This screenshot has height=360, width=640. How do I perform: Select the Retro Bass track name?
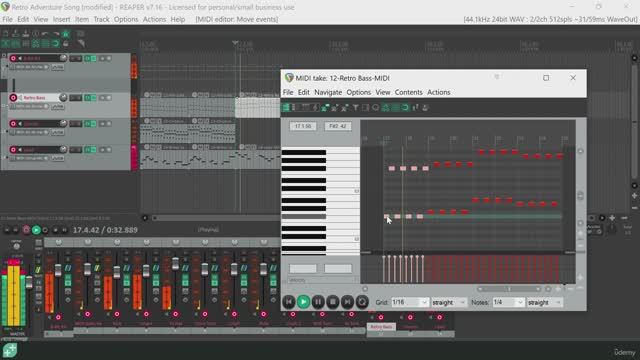[35, 98]
